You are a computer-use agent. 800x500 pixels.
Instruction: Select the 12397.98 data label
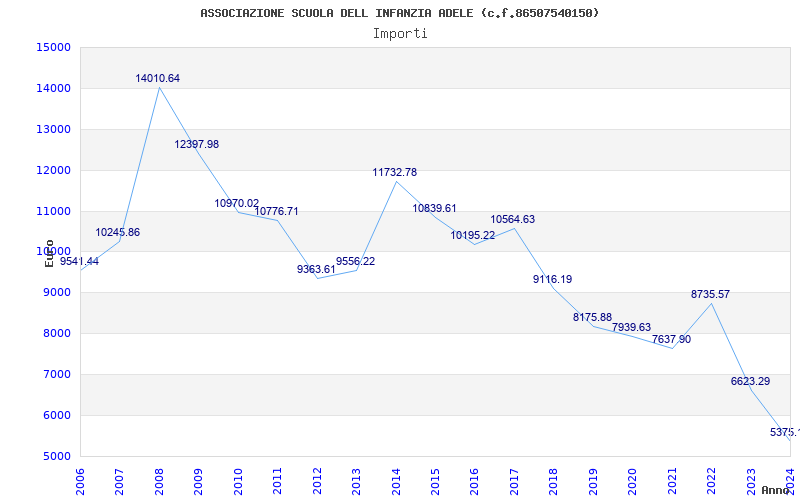[x=196, y=144]
